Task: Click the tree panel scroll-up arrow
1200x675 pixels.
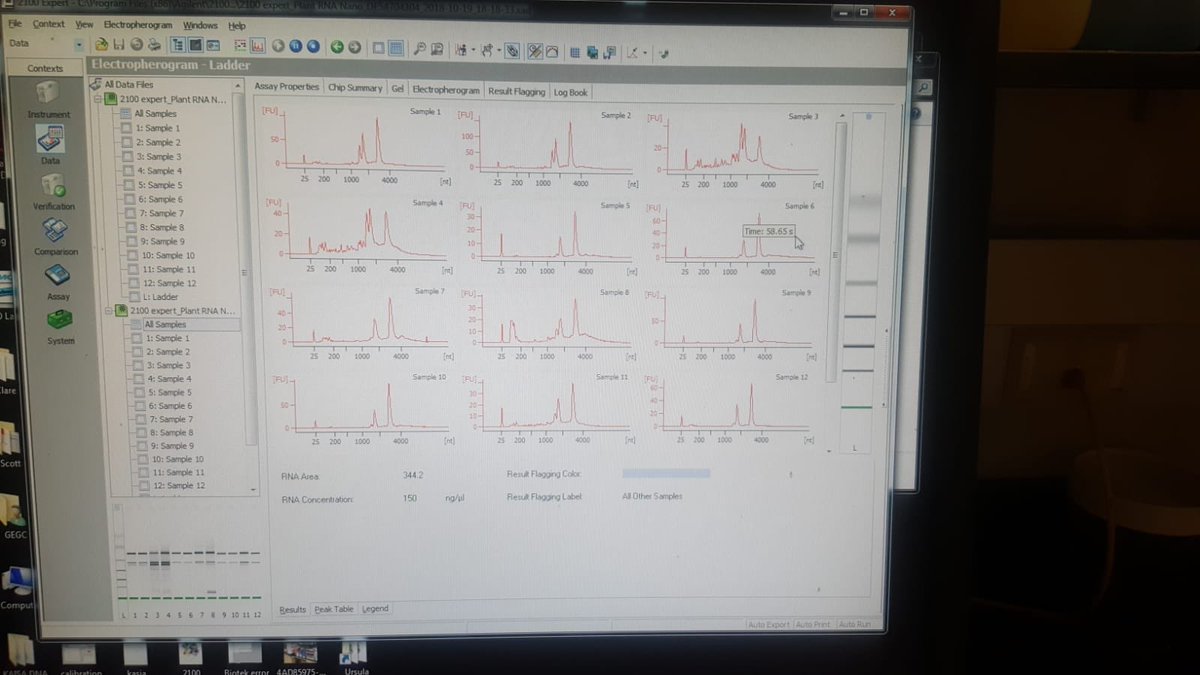Action: [x=238, y=86]
